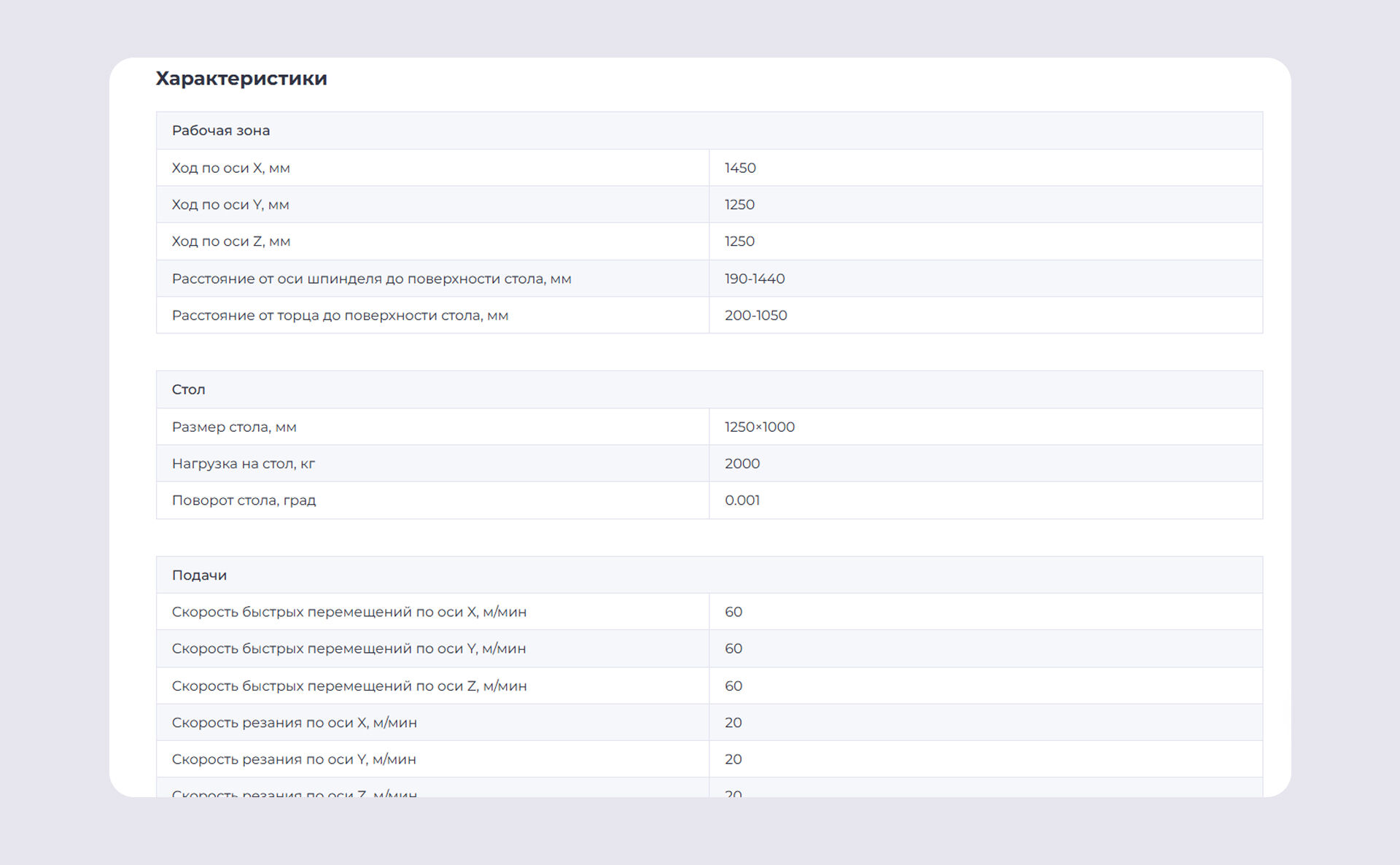Click the Подачи section header
This screenshot has height=865, width=1400.
click(x=199, y=575)
